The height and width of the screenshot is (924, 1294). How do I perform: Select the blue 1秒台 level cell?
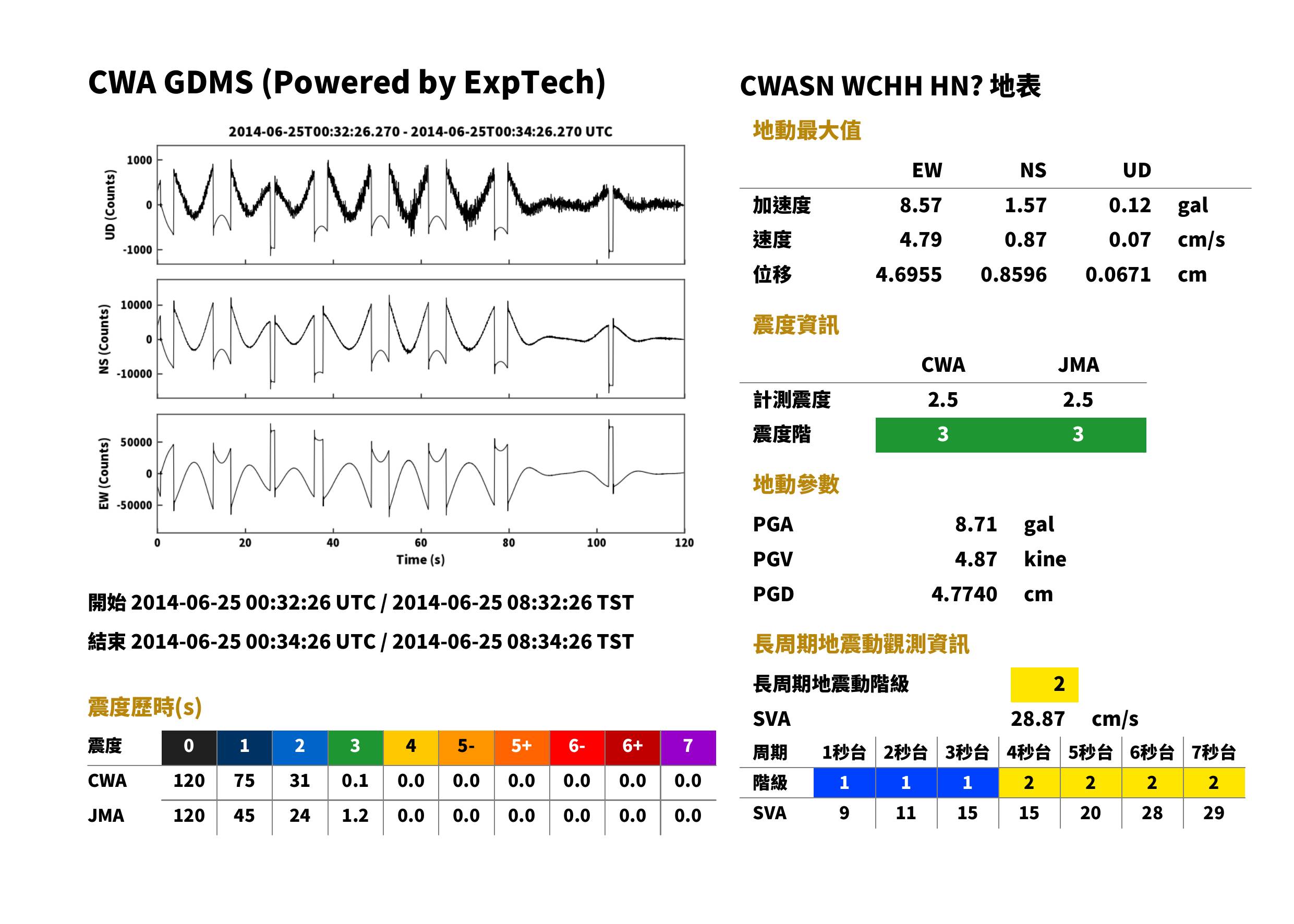tap(844, 782)
